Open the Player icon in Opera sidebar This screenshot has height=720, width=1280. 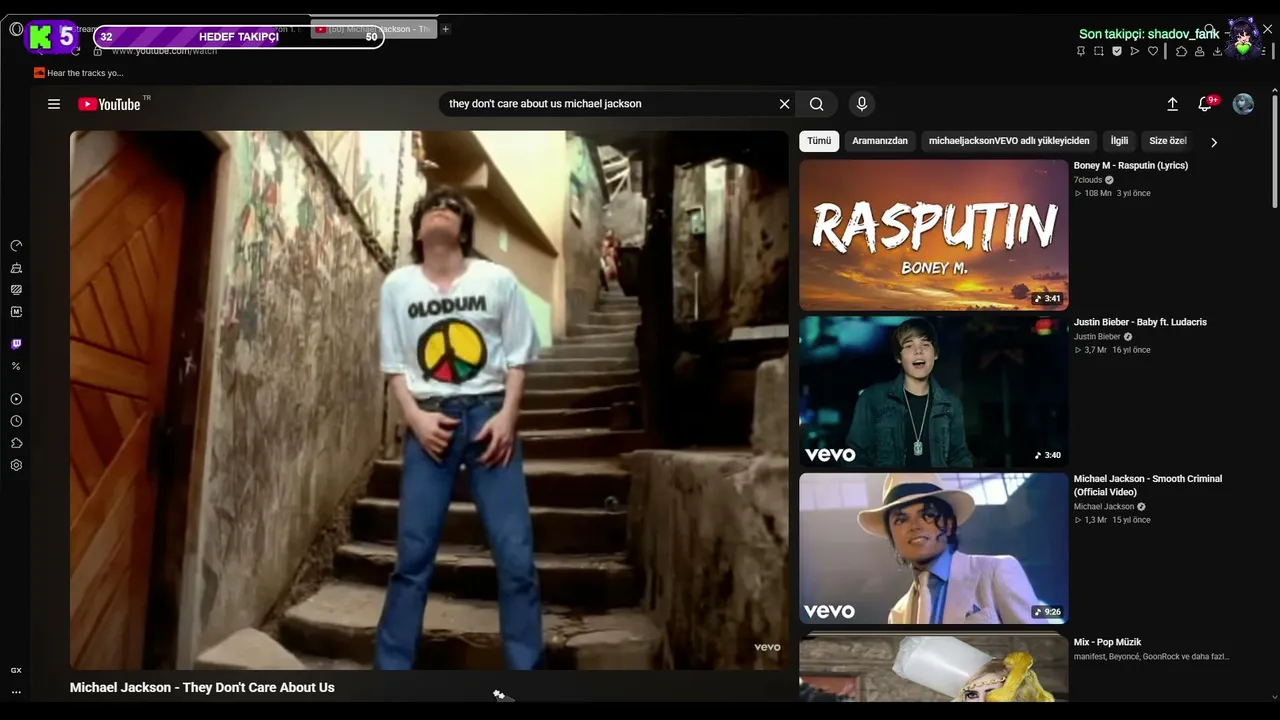point(16,399)
